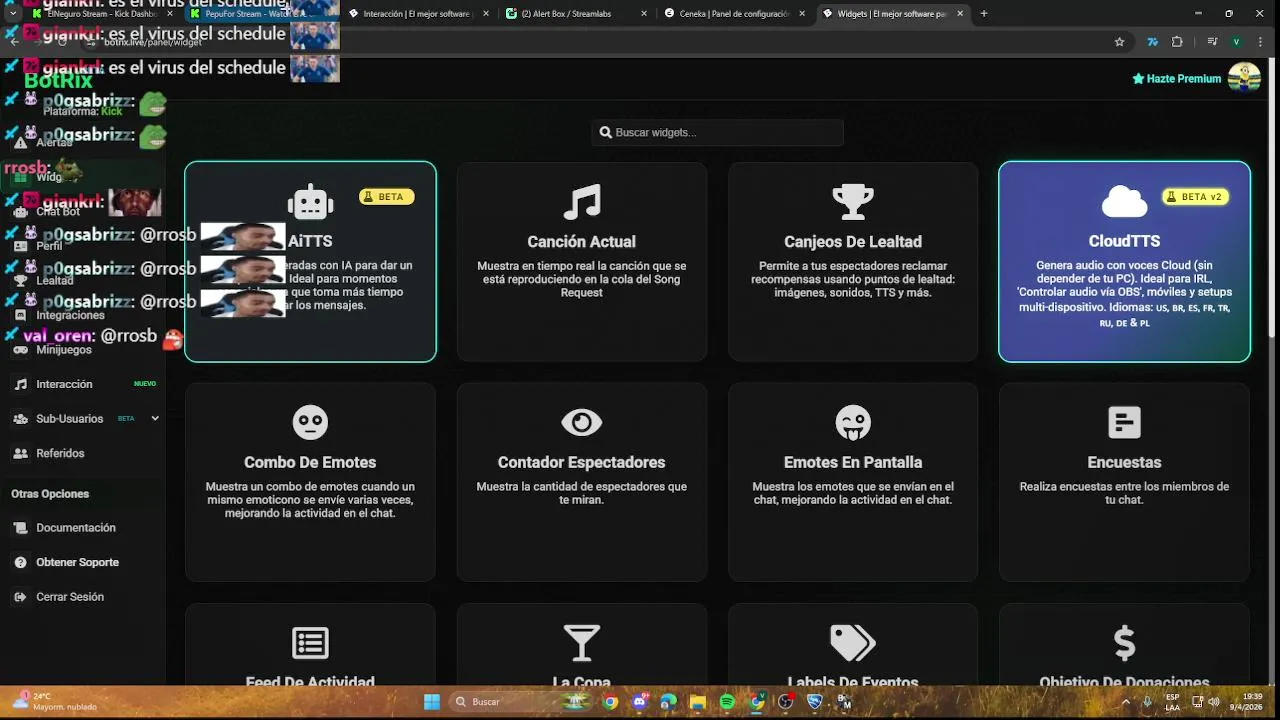This screenshot has width=1280, height=720.
Task: Switch to Interacción browser tab
Action: click(x=420, y=14)
